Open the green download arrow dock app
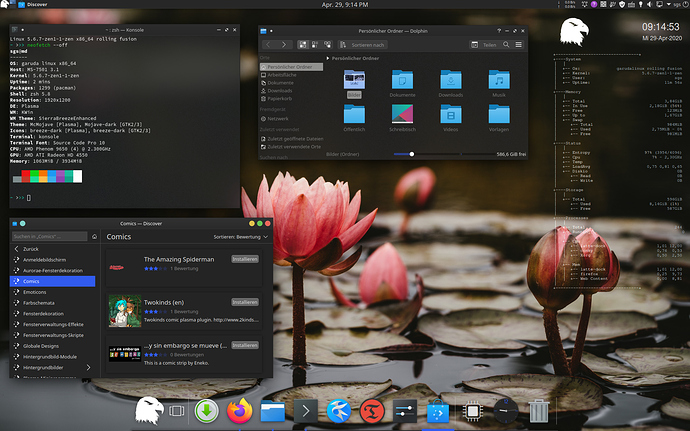Screen dimensions: 690x431 pos(206,411)
